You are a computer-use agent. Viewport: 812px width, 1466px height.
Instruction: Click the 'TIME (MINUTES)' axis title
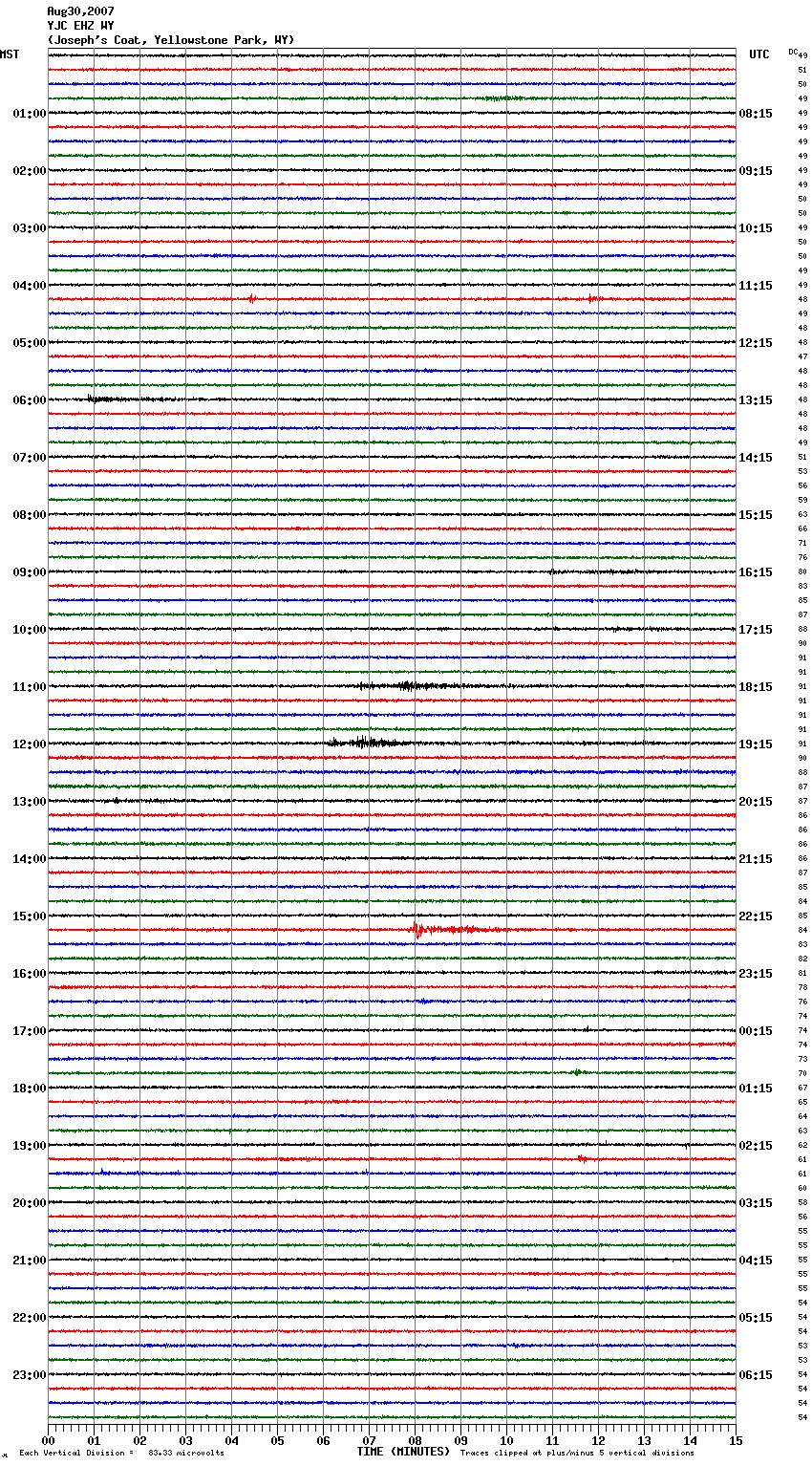coord(403,1452)
